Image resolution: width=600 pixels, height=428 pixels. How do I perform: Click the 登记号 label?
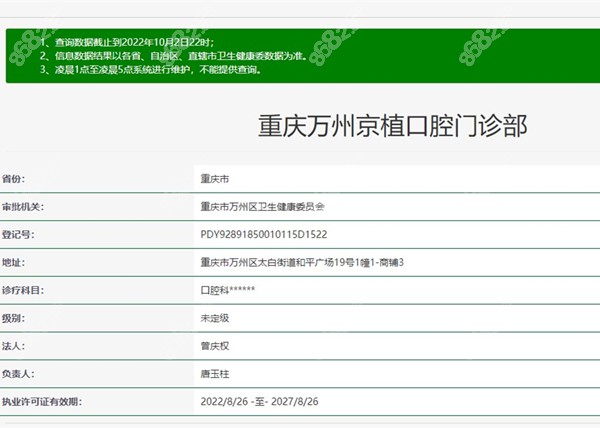click(x=18, y=234)
